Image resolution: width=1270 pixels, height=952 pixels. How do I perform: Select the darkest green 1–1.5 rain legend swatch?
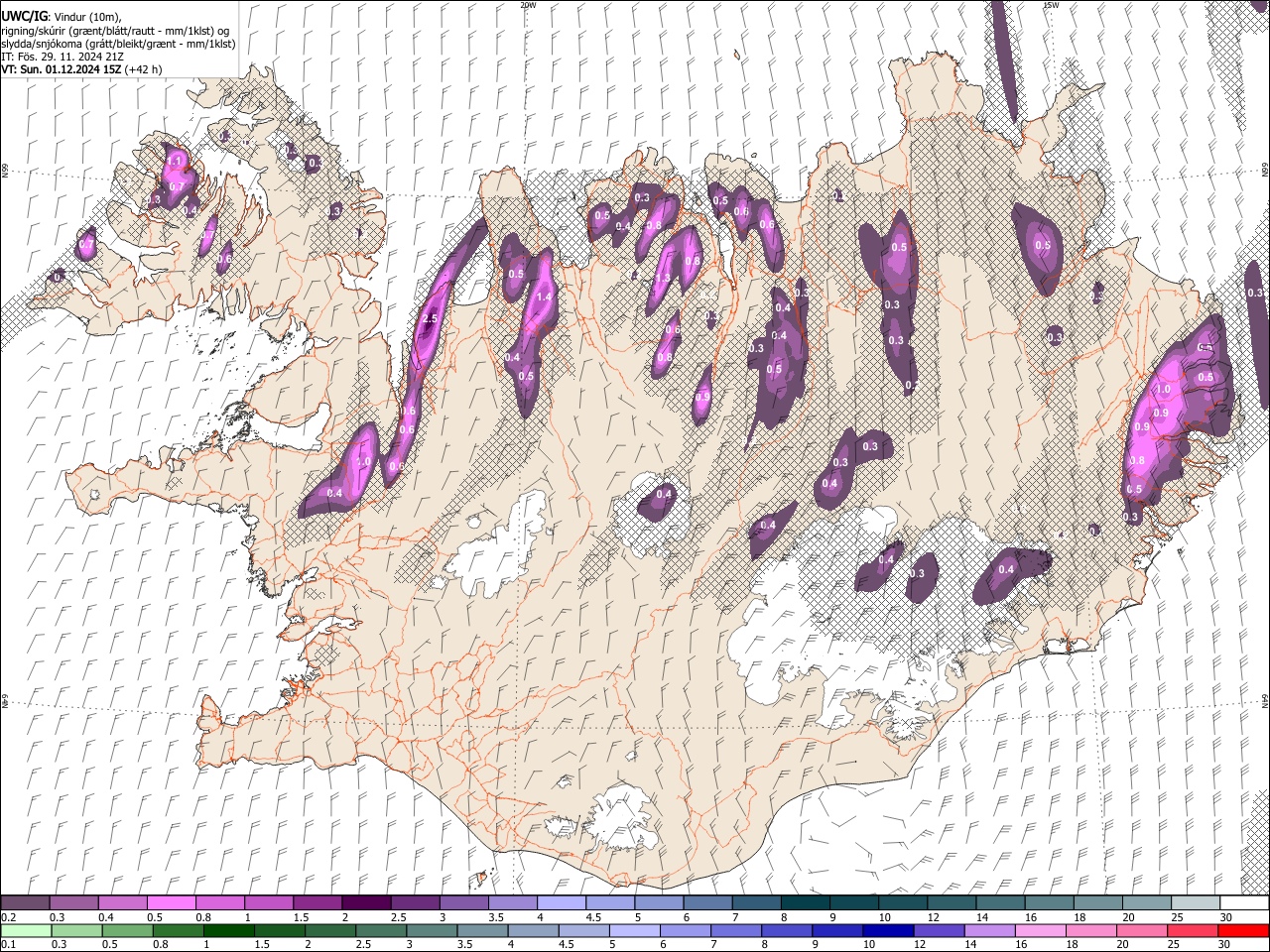(x=229, y=931)
